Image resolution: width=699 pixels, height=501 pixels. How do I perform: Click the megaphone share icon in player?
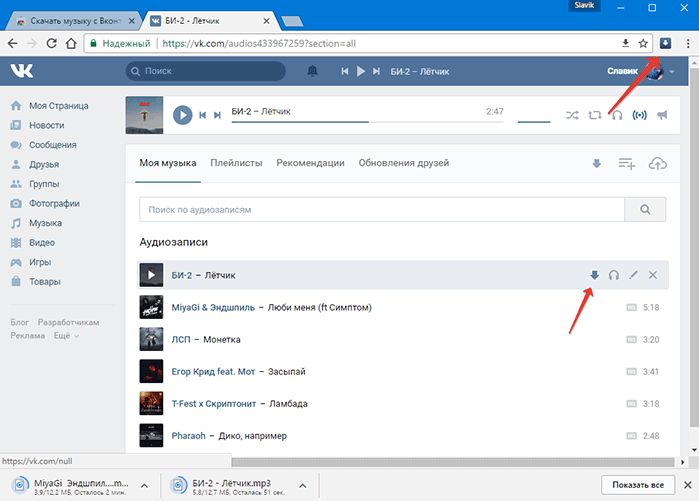[x=662, y=115]
